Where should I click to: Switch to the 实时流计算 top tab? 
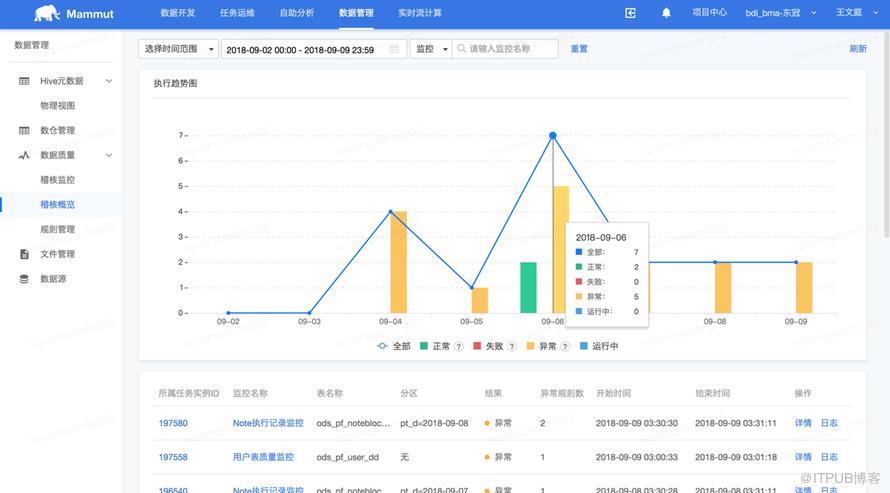coord(420,12)
